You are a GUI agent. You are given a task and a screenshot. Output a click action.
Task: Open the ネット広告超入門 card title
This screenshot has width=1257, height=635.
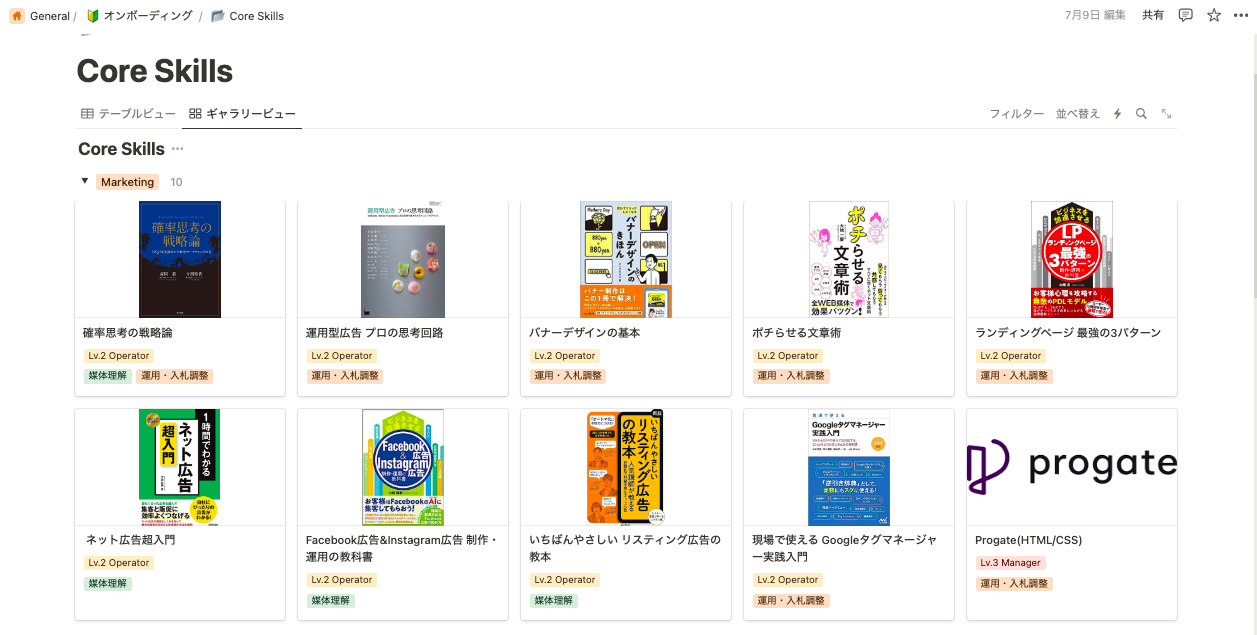point(130,540)
